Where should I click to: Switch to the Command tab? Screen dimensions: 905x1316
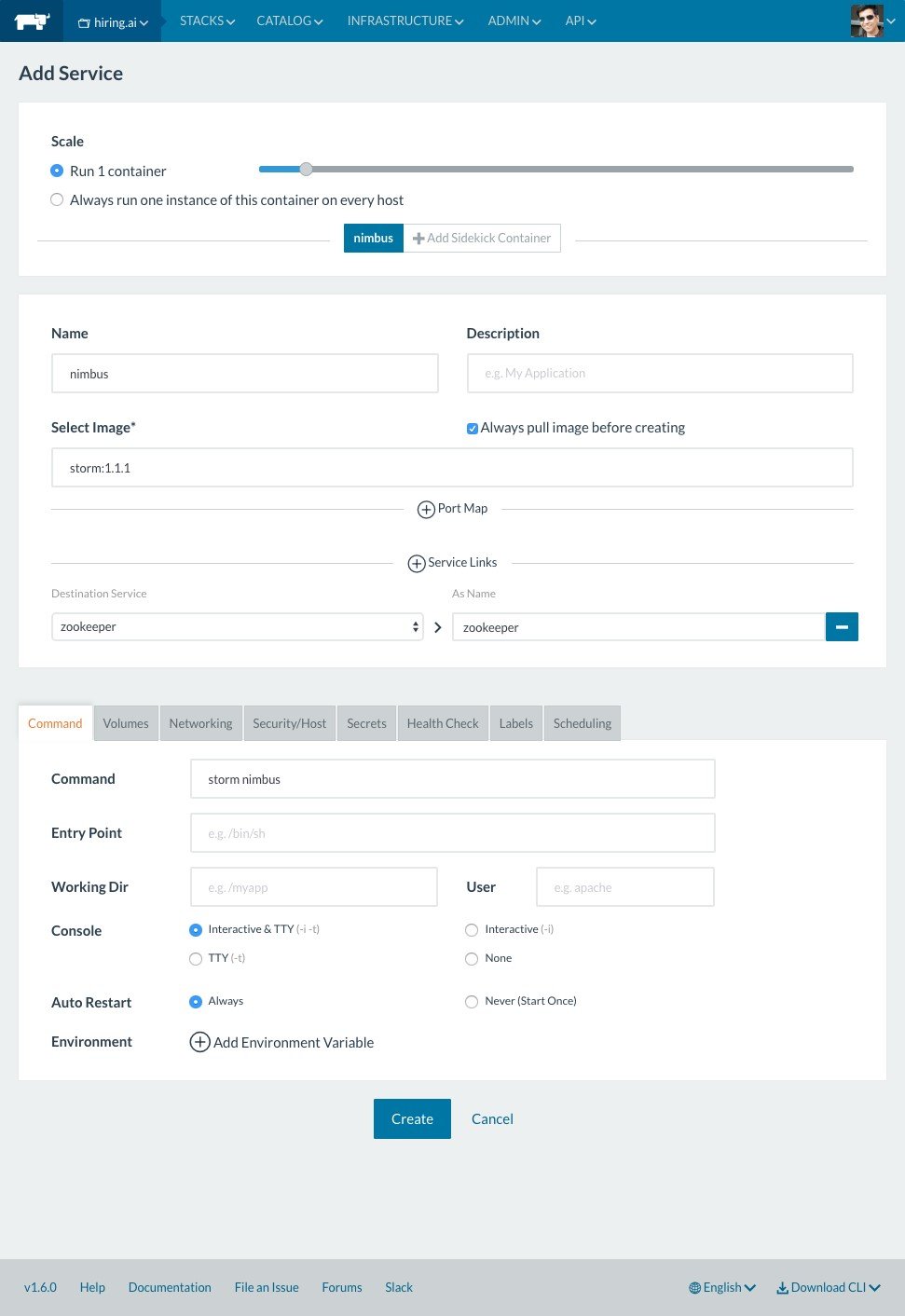tap(55, 723)
